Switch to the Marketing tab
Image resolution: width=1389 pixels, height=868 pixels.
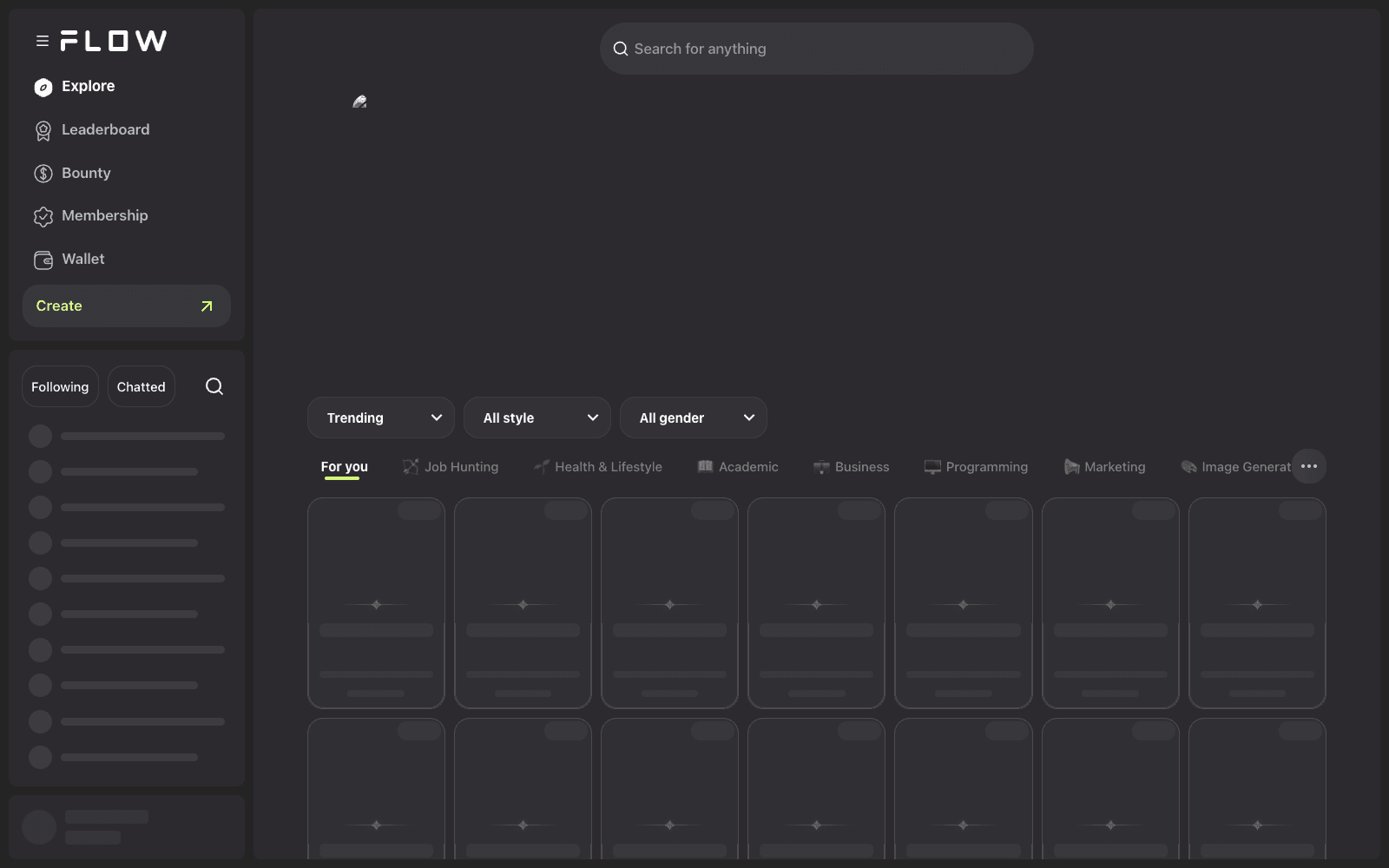(1105, 467)
